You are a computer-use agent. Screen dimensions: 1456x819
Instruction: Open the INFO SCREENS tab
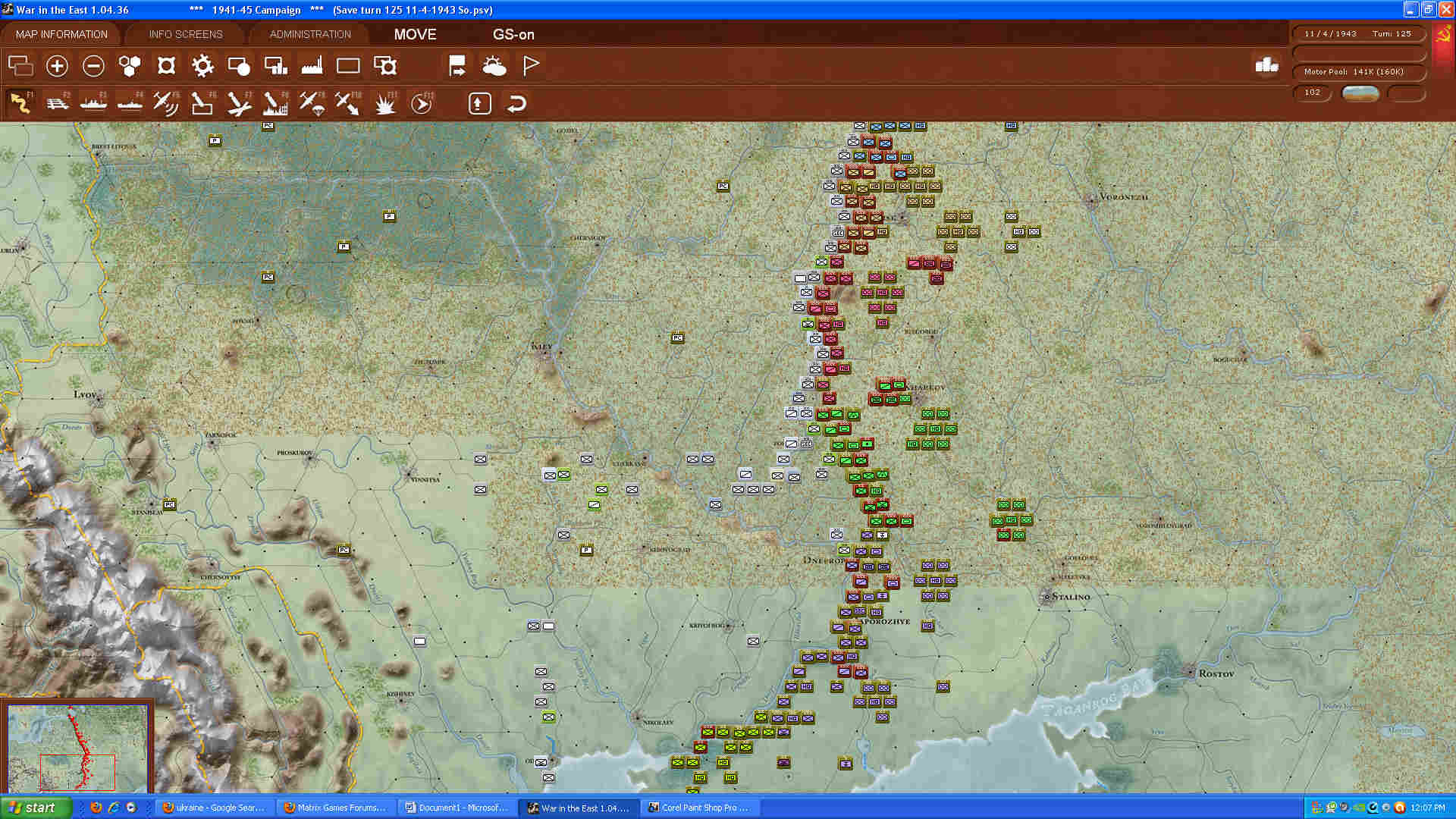pyautogui.click(x=186, y=34)
